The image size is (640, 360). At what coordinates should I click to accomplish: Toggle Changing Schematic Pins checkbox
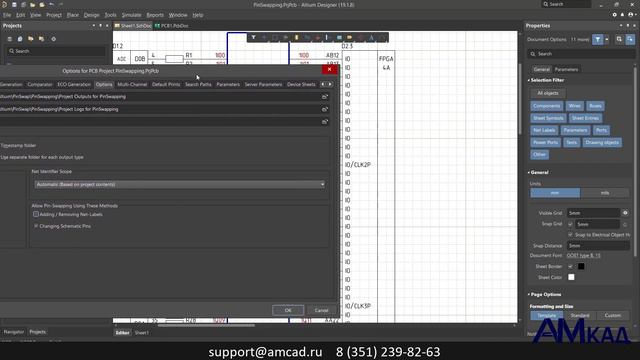[36, 226]
